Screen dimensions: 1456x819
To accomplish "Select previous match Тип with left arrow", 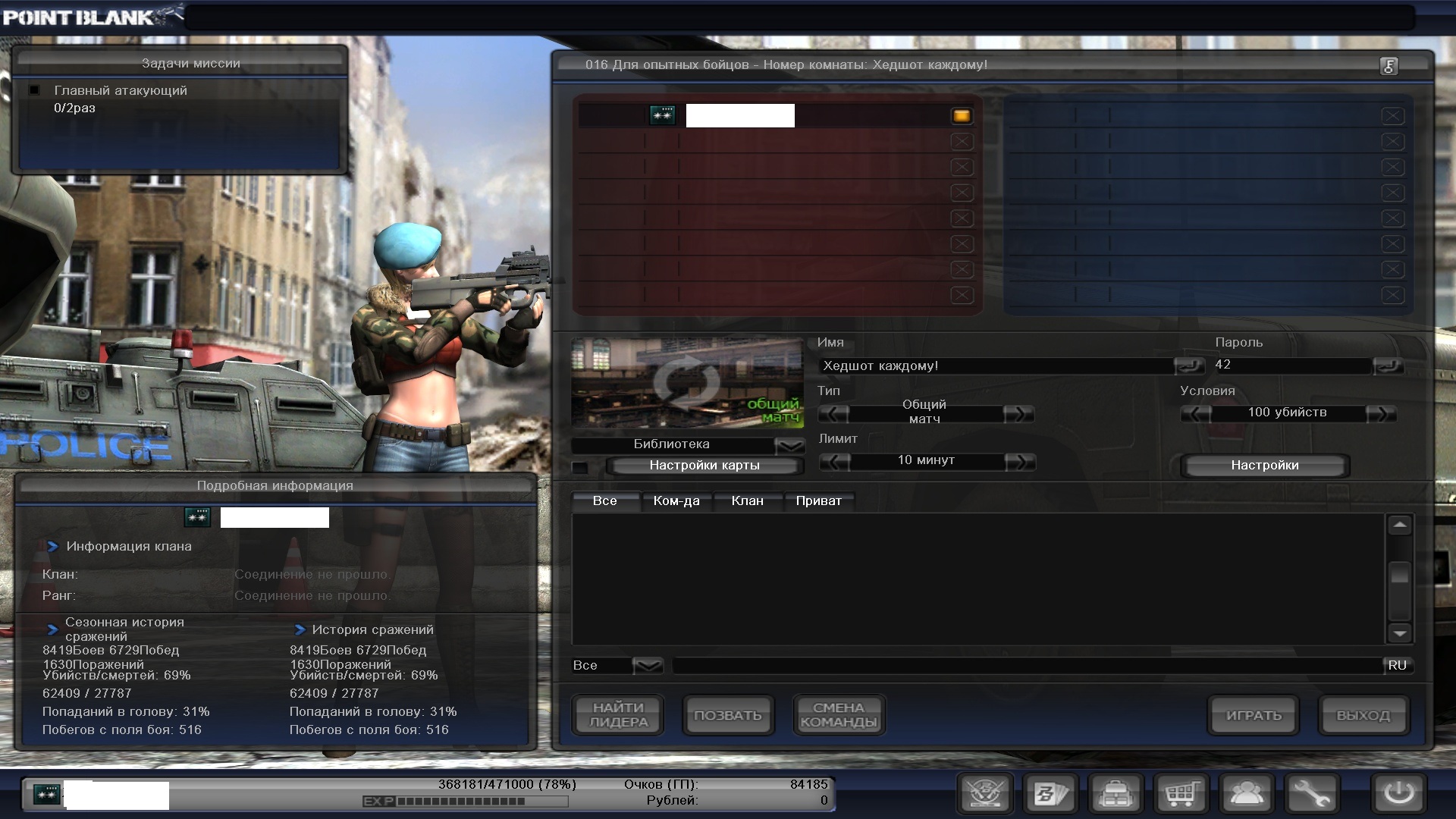I will [x=833, y=413].
